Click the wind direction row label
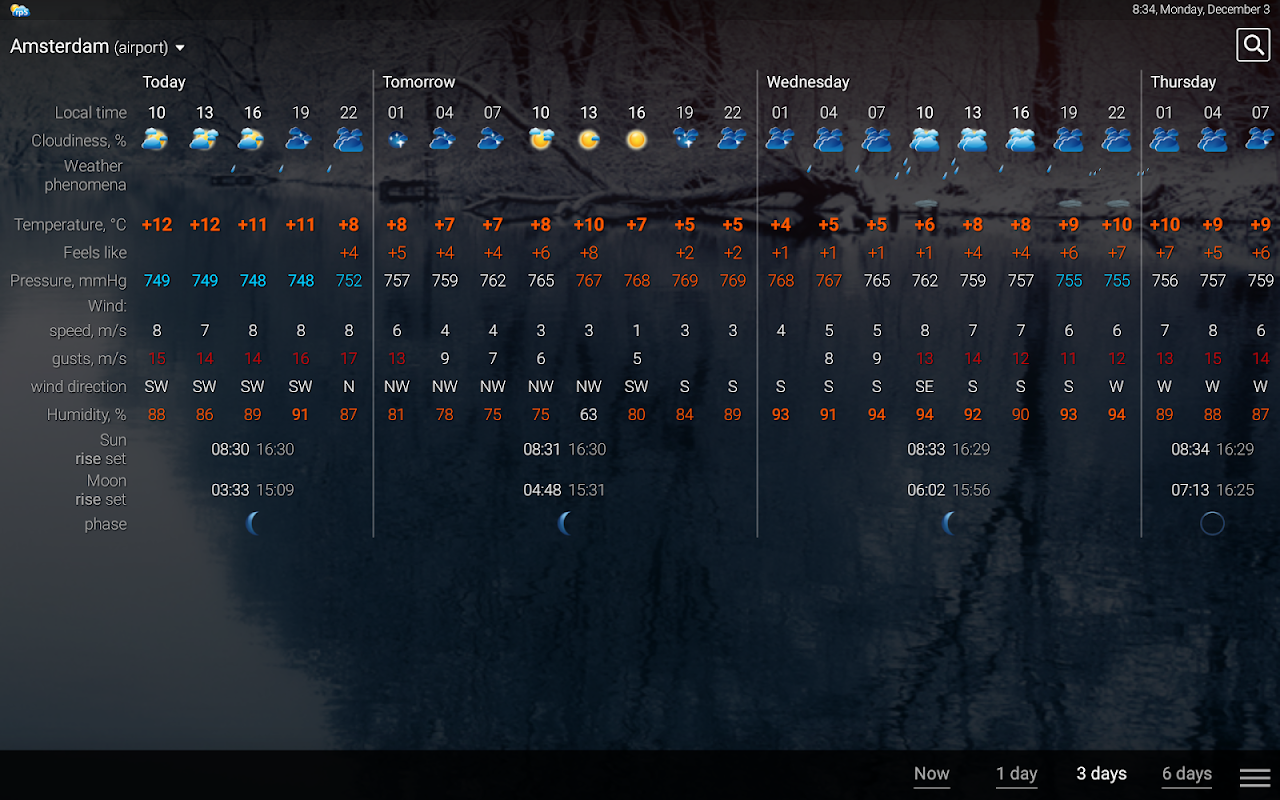 click(x=78, y=386)
